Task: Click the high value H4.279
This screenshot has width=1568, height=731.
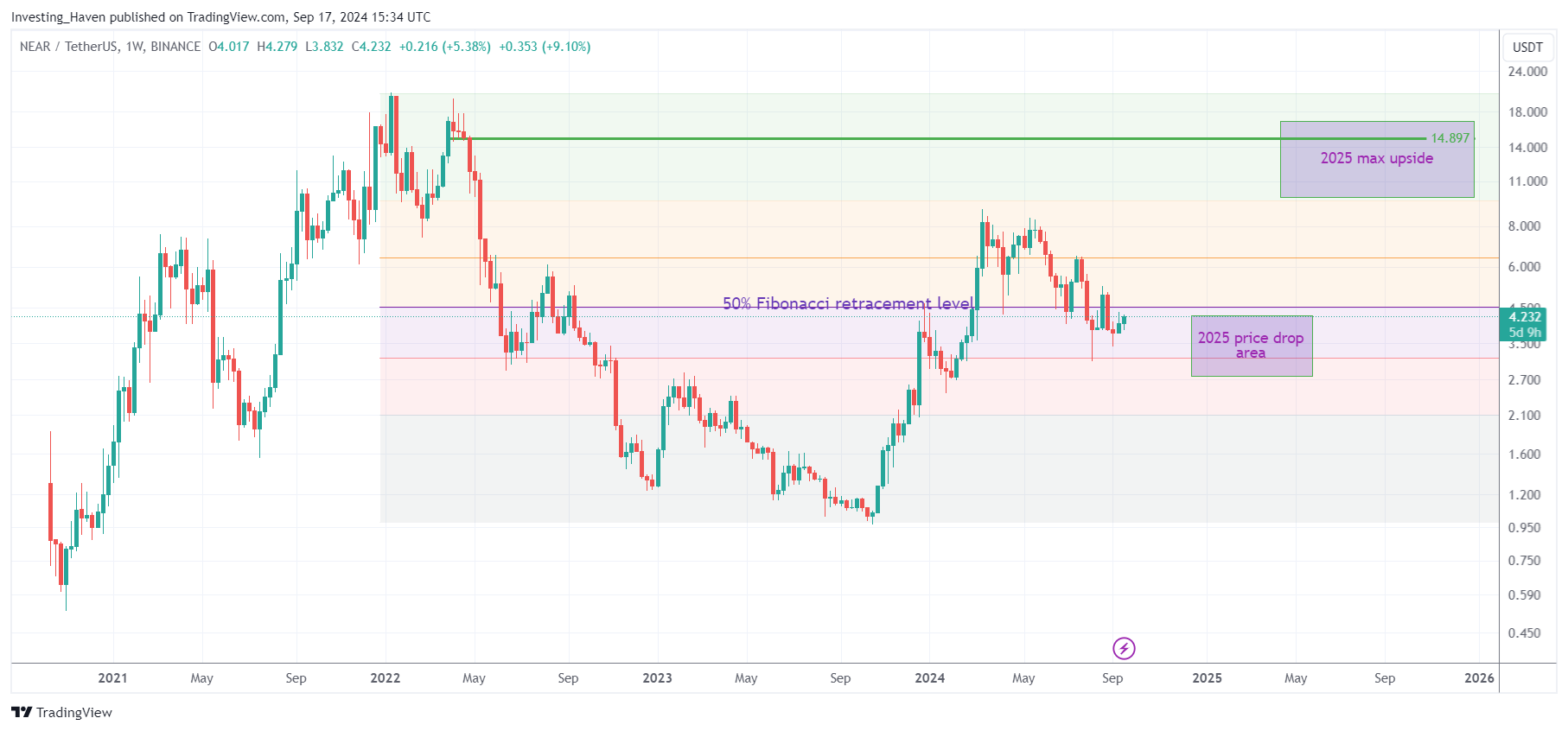Action: [277, 47]
